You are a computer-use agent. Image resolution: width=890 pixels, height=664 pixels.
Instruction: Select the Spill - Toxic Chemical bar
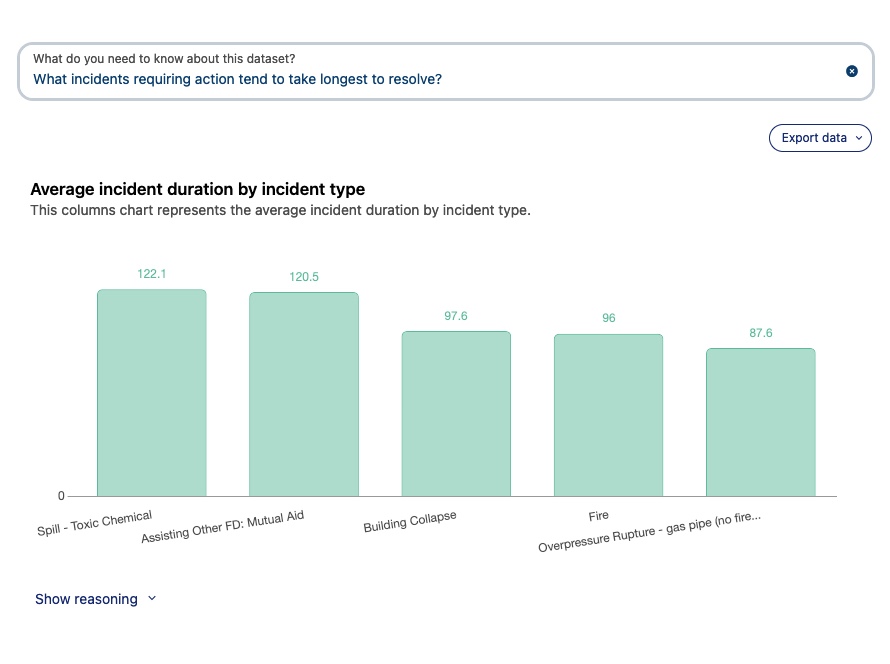tap(152, 393)
